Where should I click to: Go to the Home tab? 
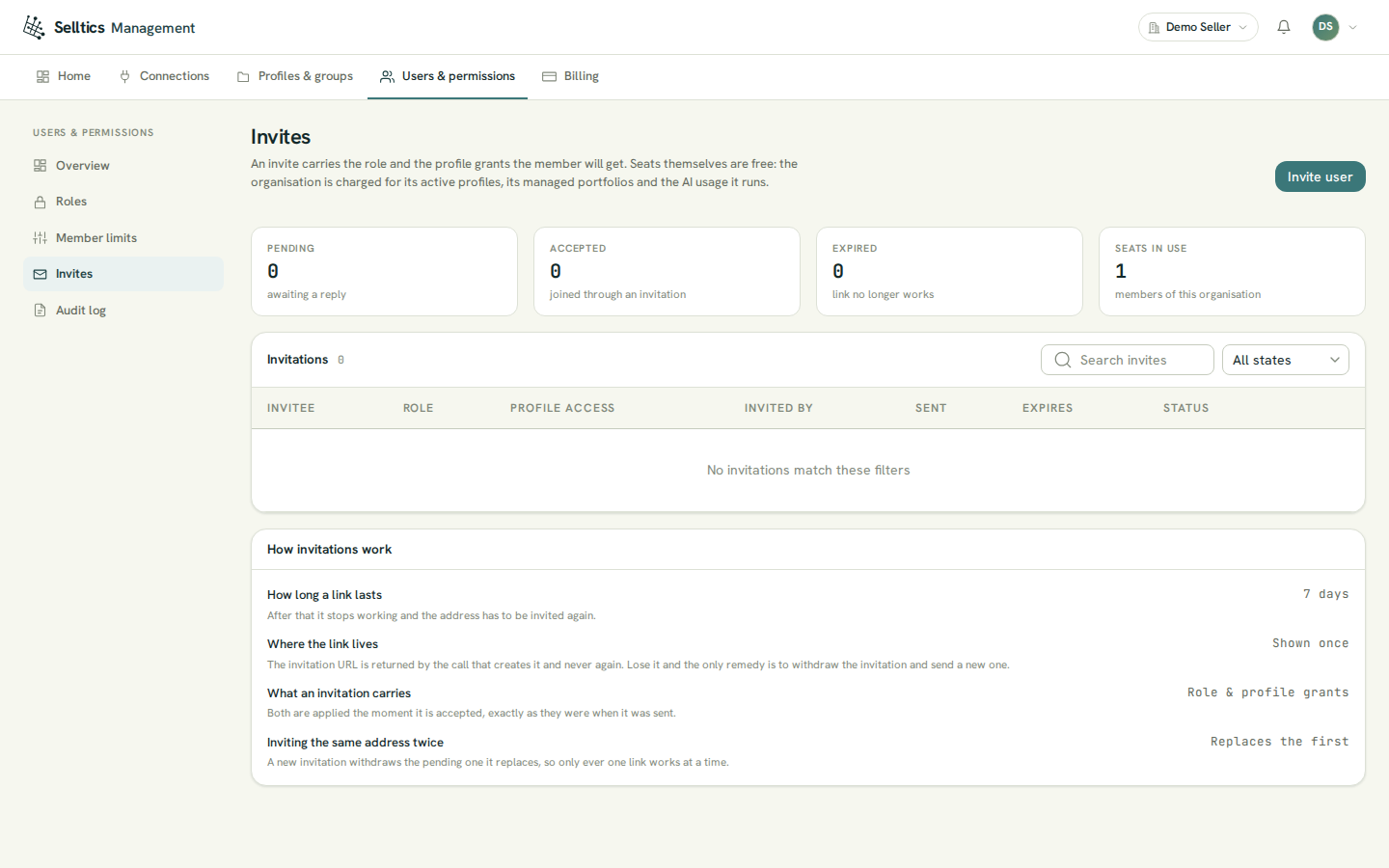[64, 76]
